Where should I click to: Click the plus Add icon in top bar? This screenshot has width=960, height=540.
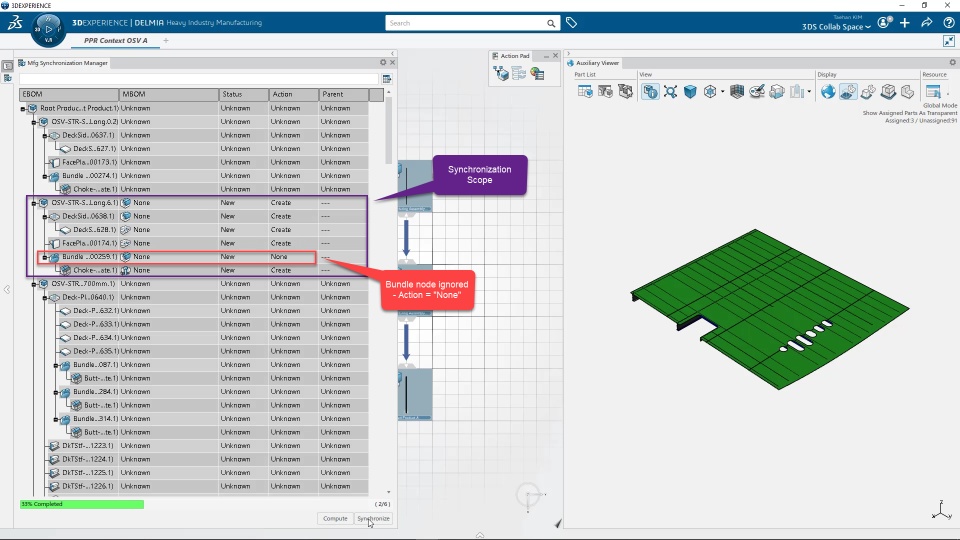905,23
